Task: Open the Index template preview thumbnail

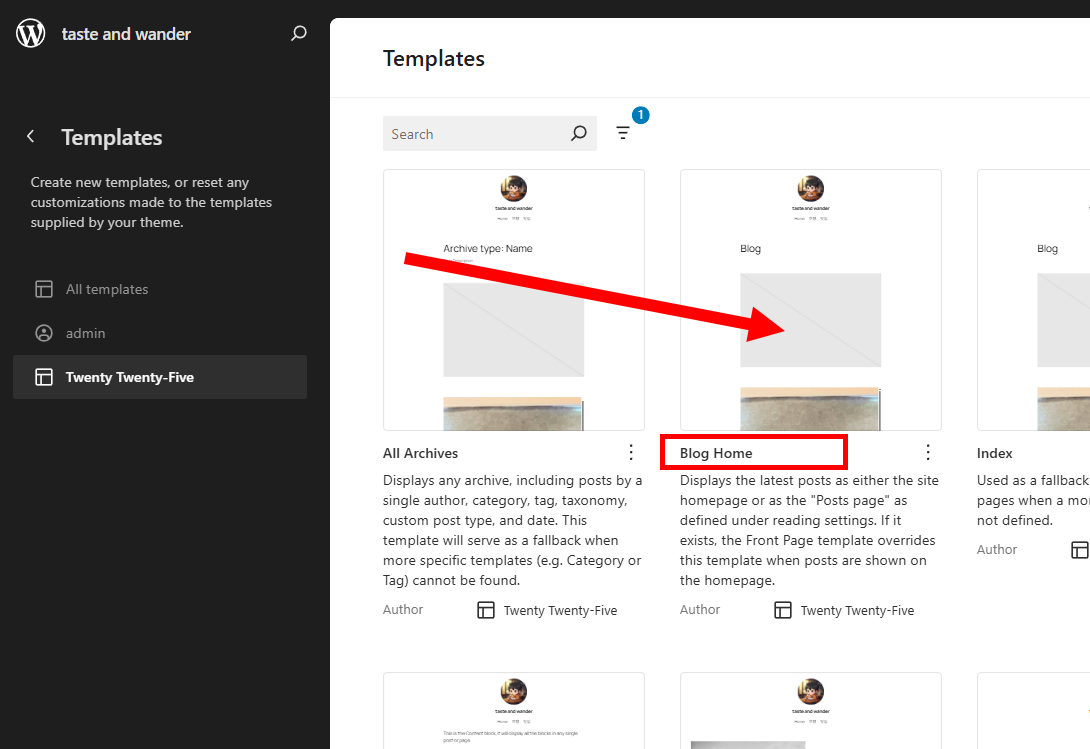Action: click(1034, 300)
